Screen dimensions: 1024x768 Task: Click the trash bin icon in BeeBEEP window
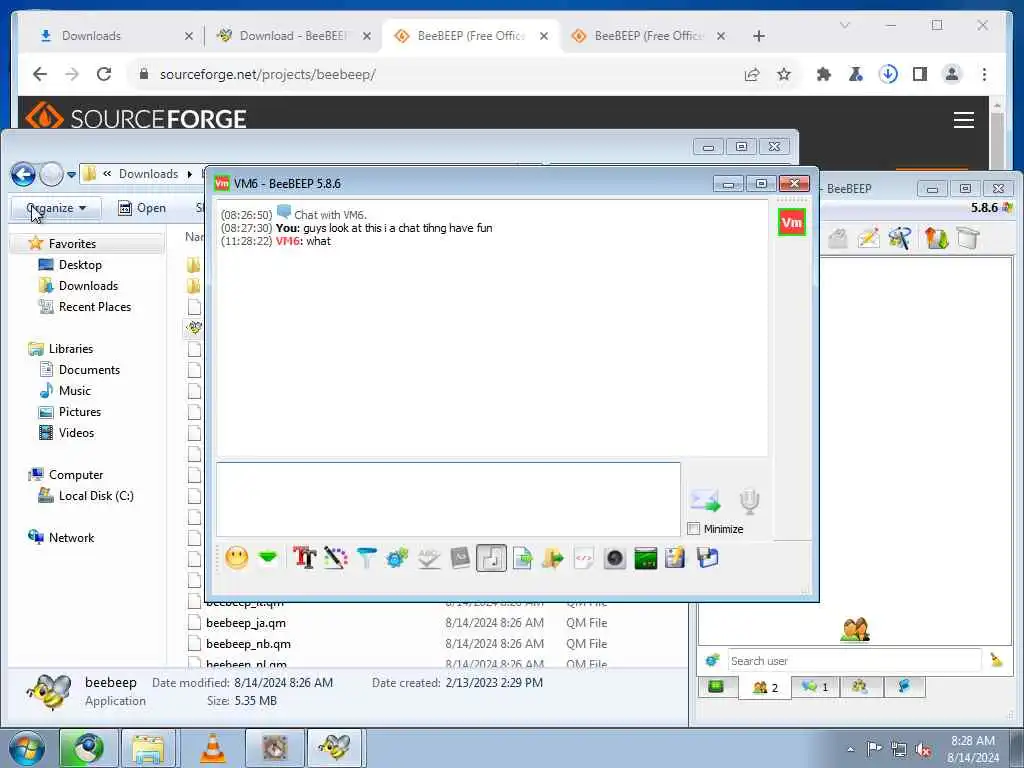coord(968,238)
